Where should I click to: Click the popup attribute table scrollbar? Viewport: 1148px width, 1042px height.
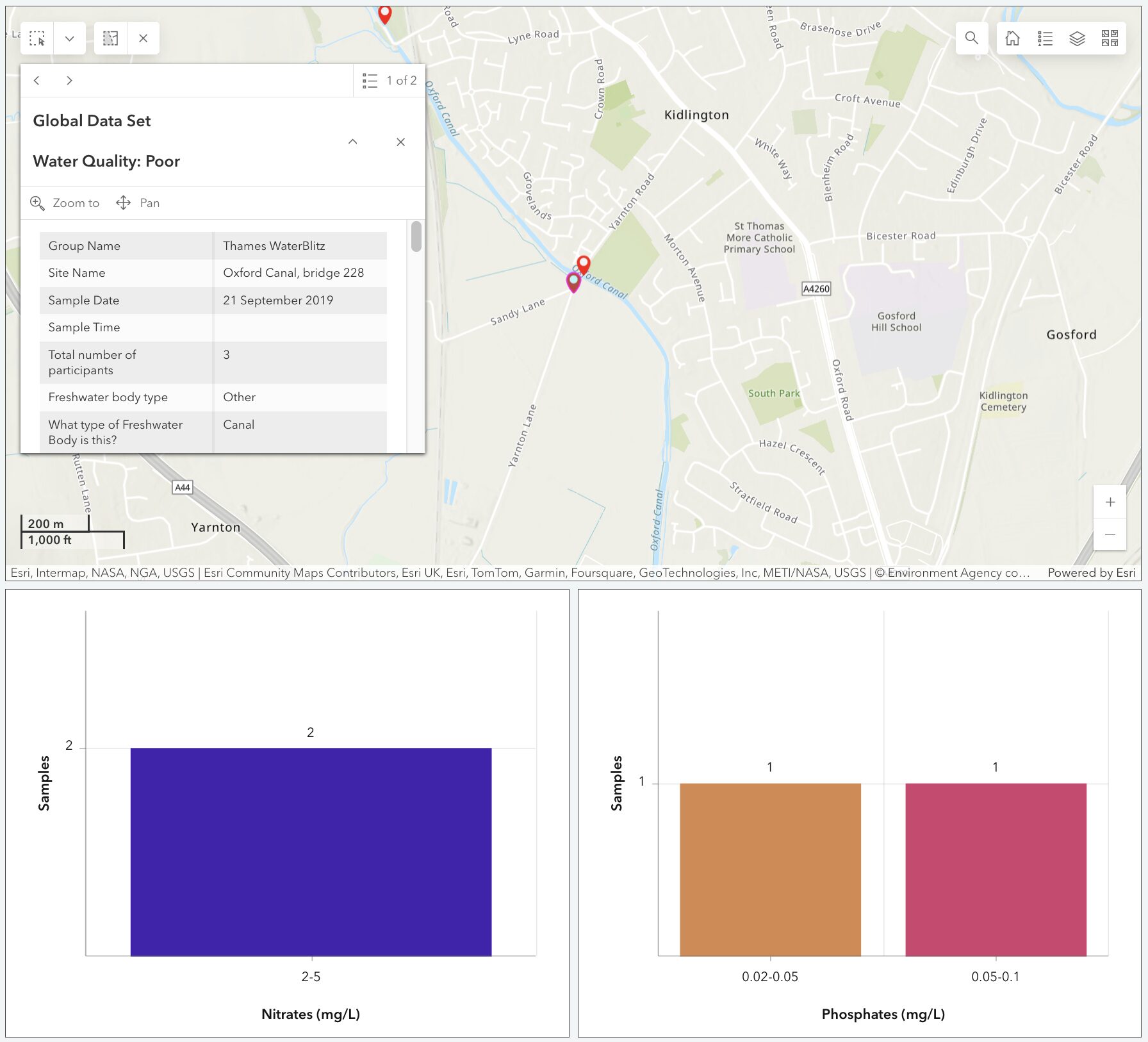[x=416, y=237]
